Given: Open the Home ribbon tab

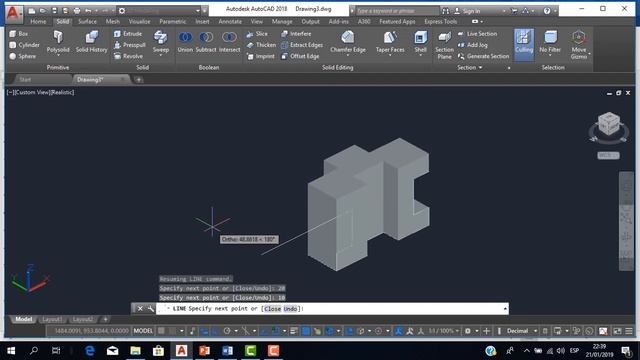Looking at the screenshot, I should tap(38, 21).
